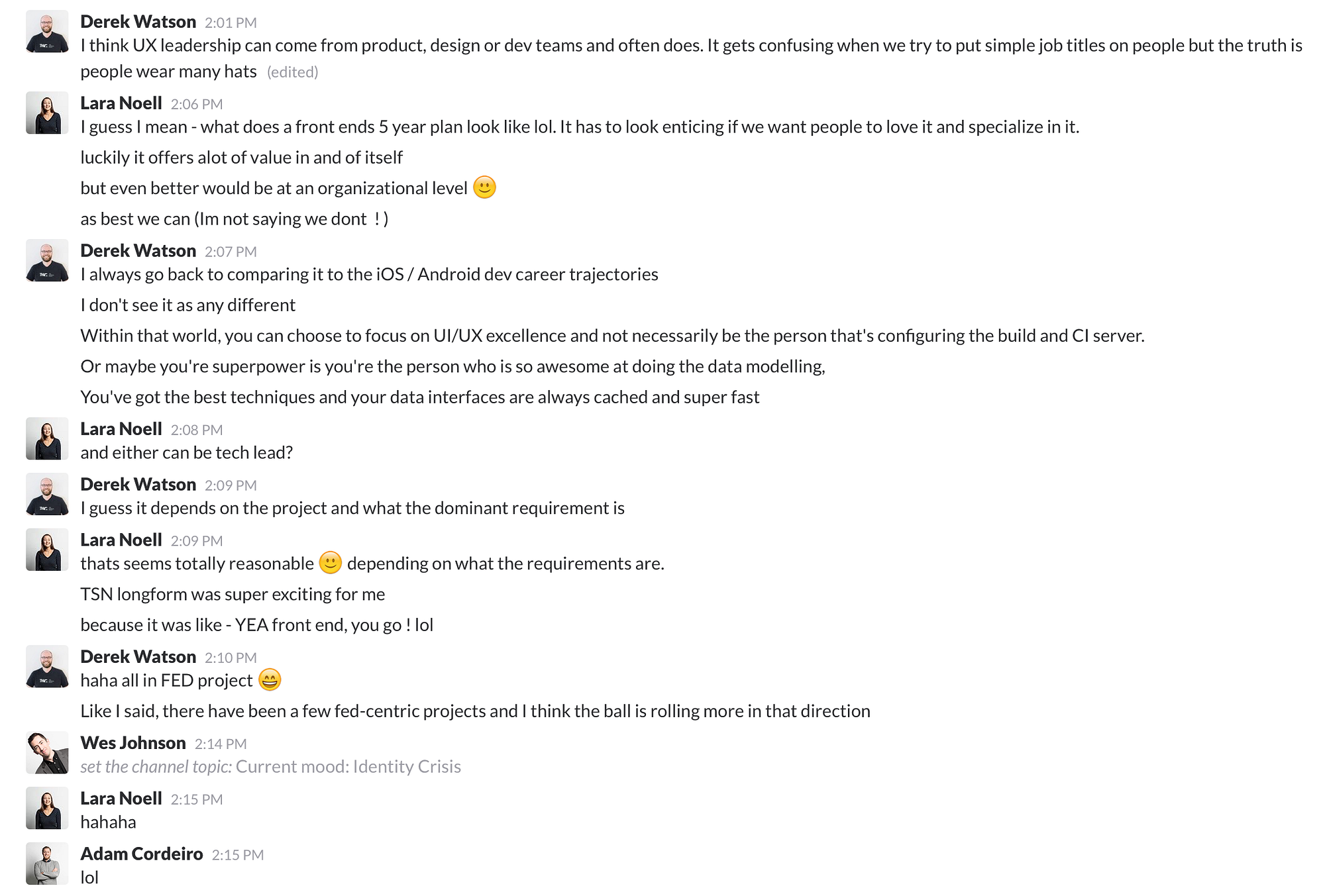The image size is (1325, 896).
Task: Open Adam Cordeiro's profile avatar
Action: 47,864
